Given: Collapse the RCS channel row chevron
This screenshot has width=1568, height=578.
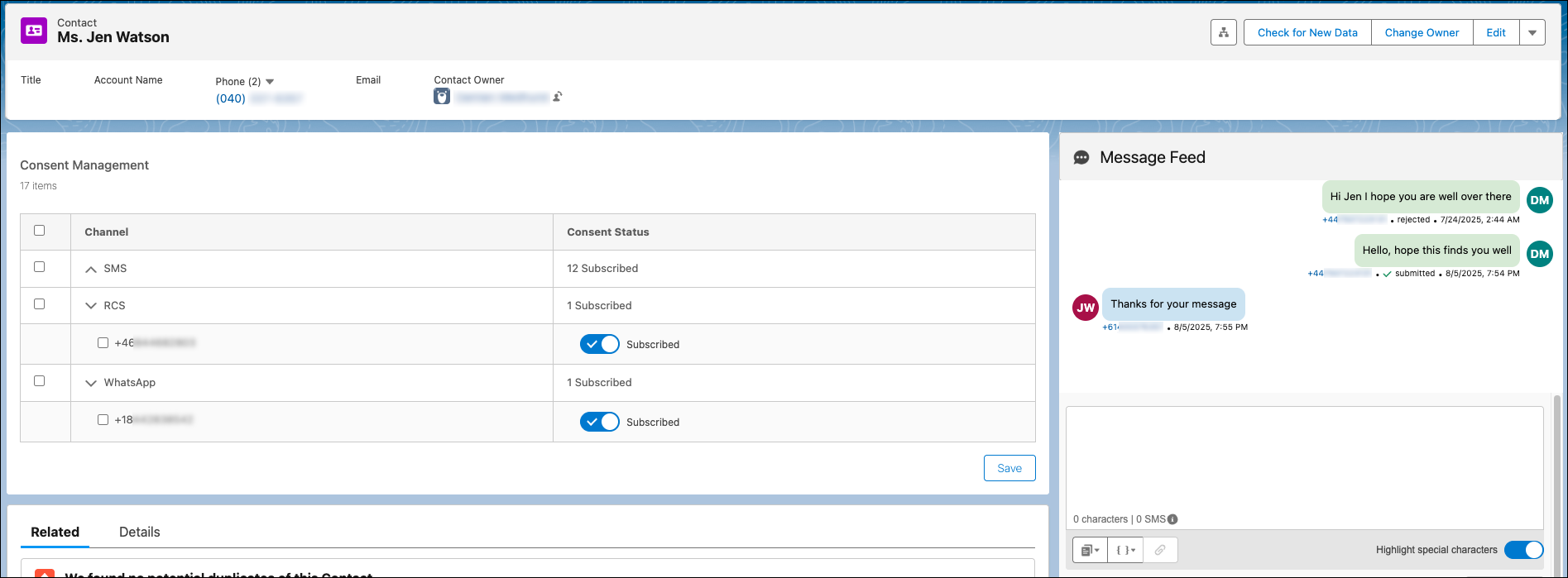Looking at the screenshot, I should 91,306.
